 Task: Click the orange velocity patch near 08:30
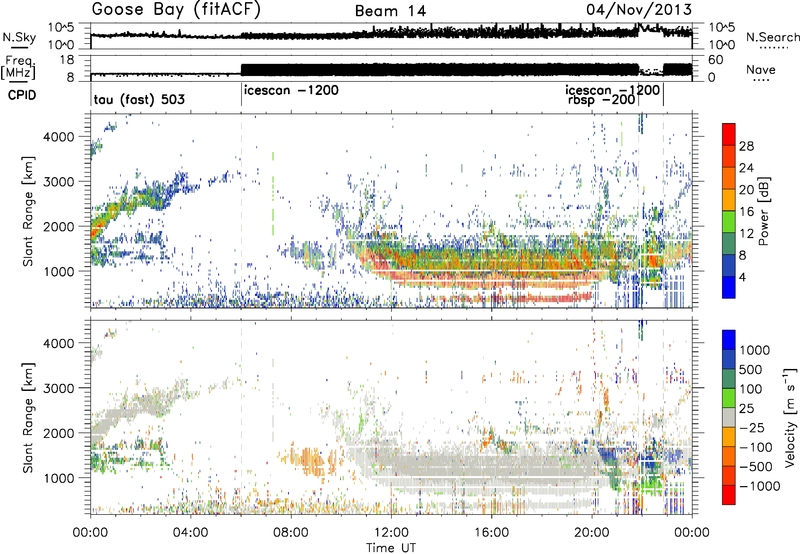[309, 459]
